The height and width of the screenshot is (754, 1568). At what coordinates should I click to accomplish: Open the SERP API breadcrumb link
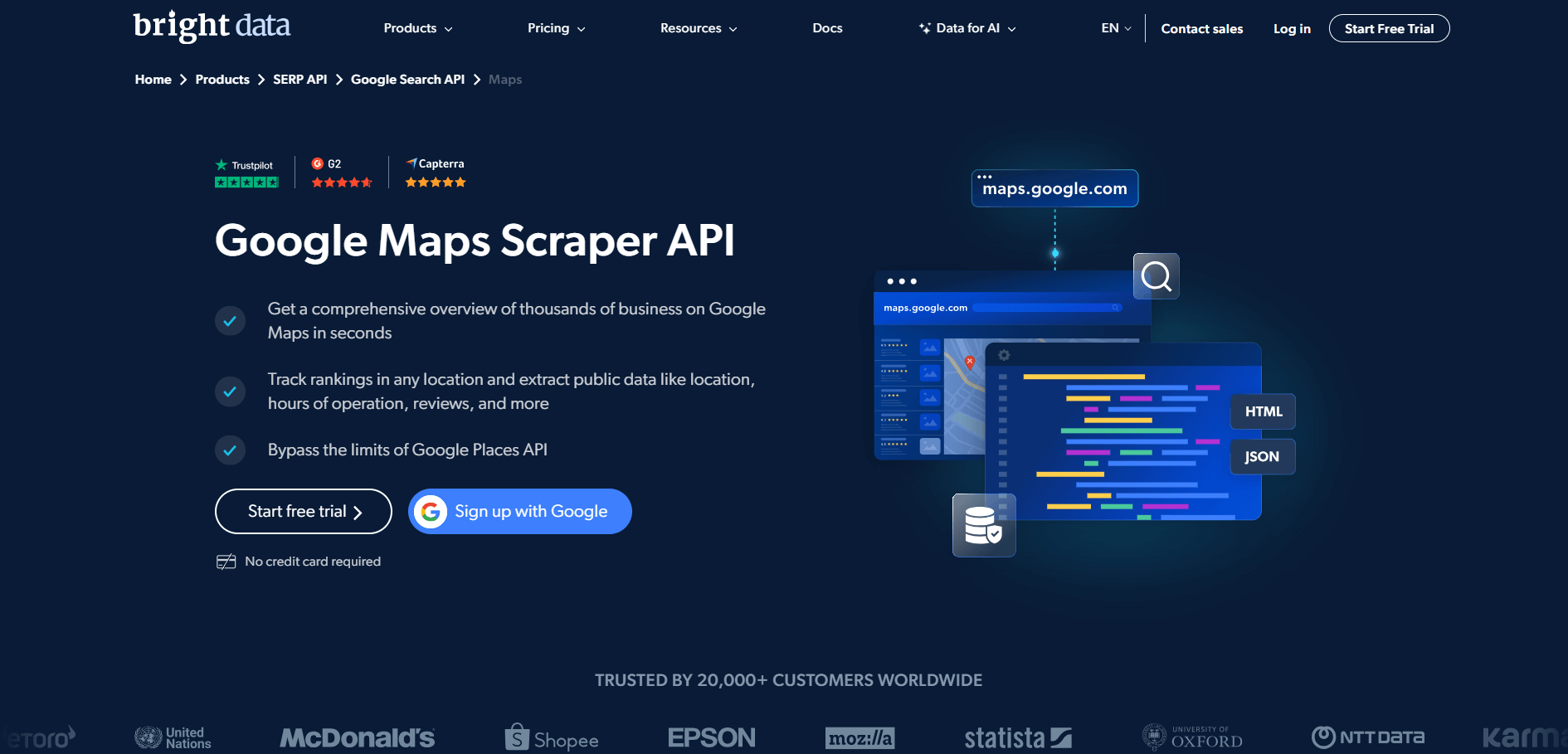coord(300,79)
